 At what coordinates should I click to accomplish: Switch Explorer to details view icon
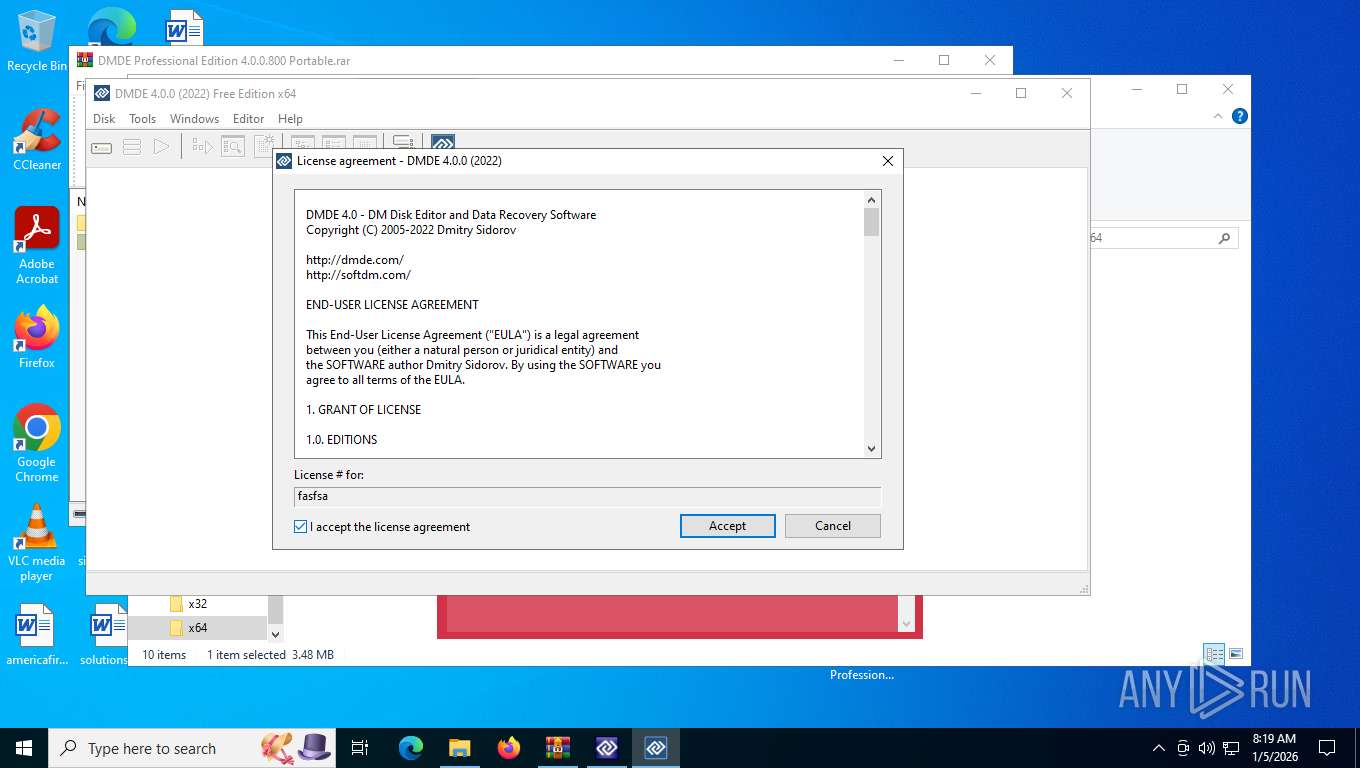coord(1215,654)
